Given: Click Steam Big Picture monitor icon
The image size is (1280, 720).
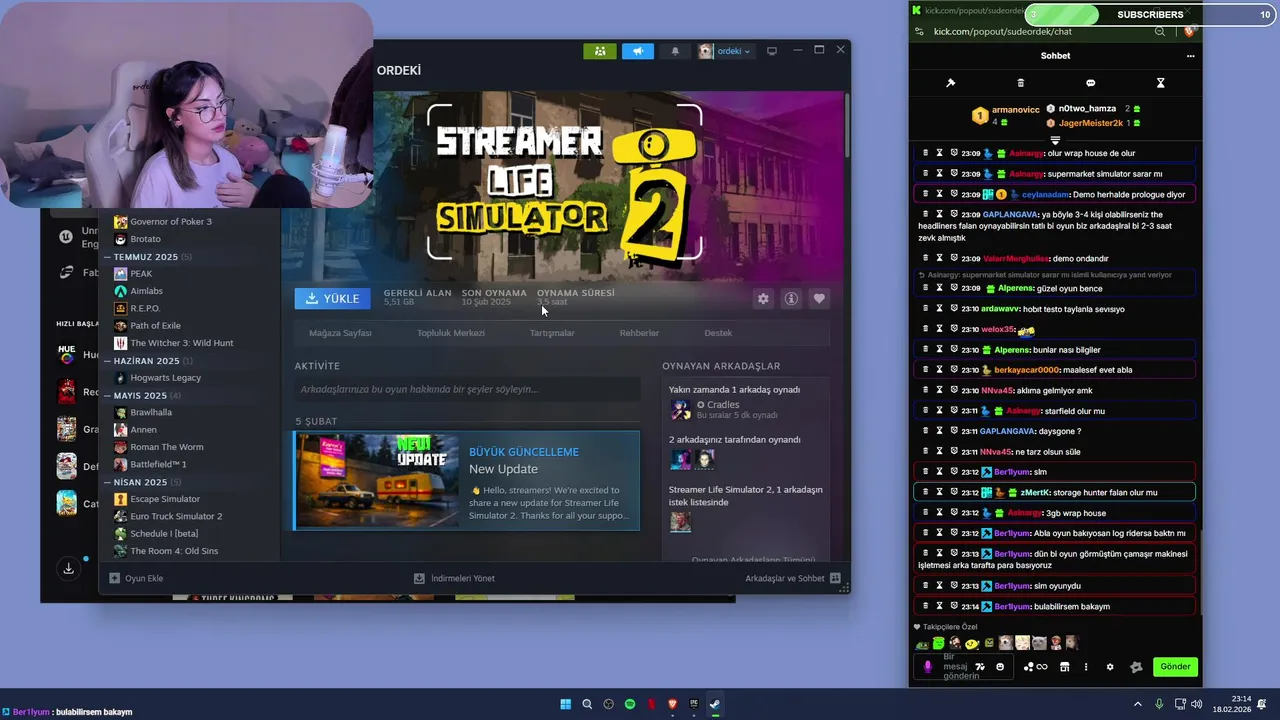Looking at the screenshot, I should pyautogui.click(x=772, y=51).
